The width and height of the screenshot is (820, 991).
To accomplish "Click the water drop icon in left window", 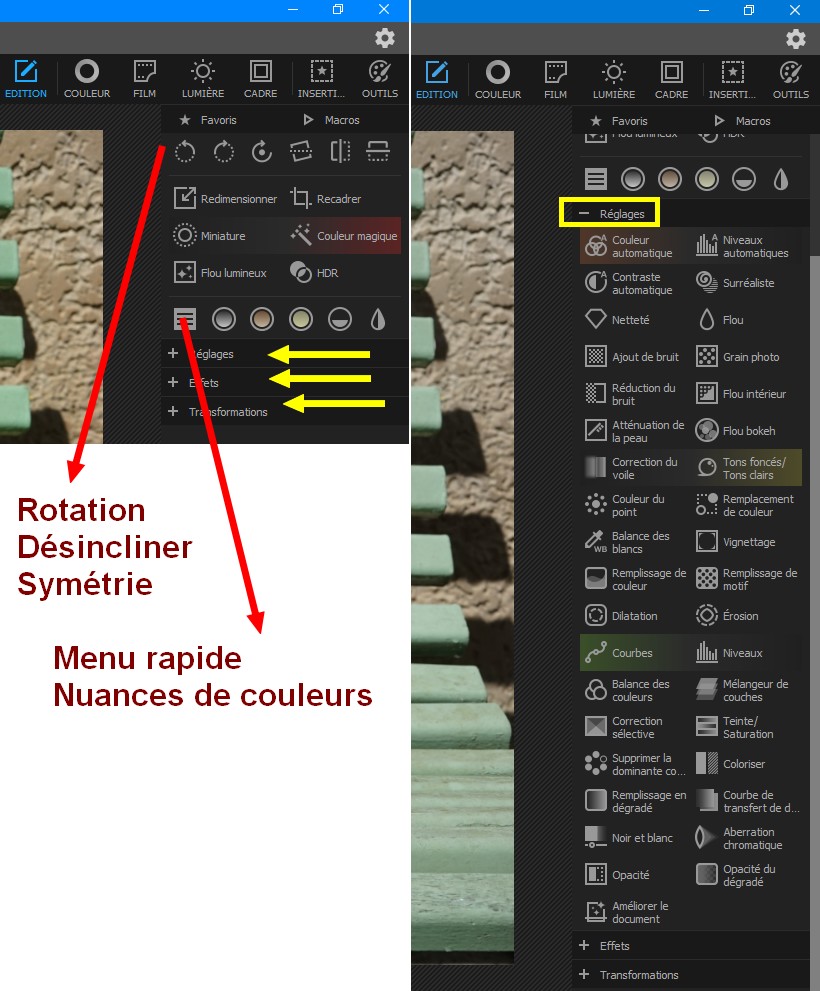I will coord(378,320).
